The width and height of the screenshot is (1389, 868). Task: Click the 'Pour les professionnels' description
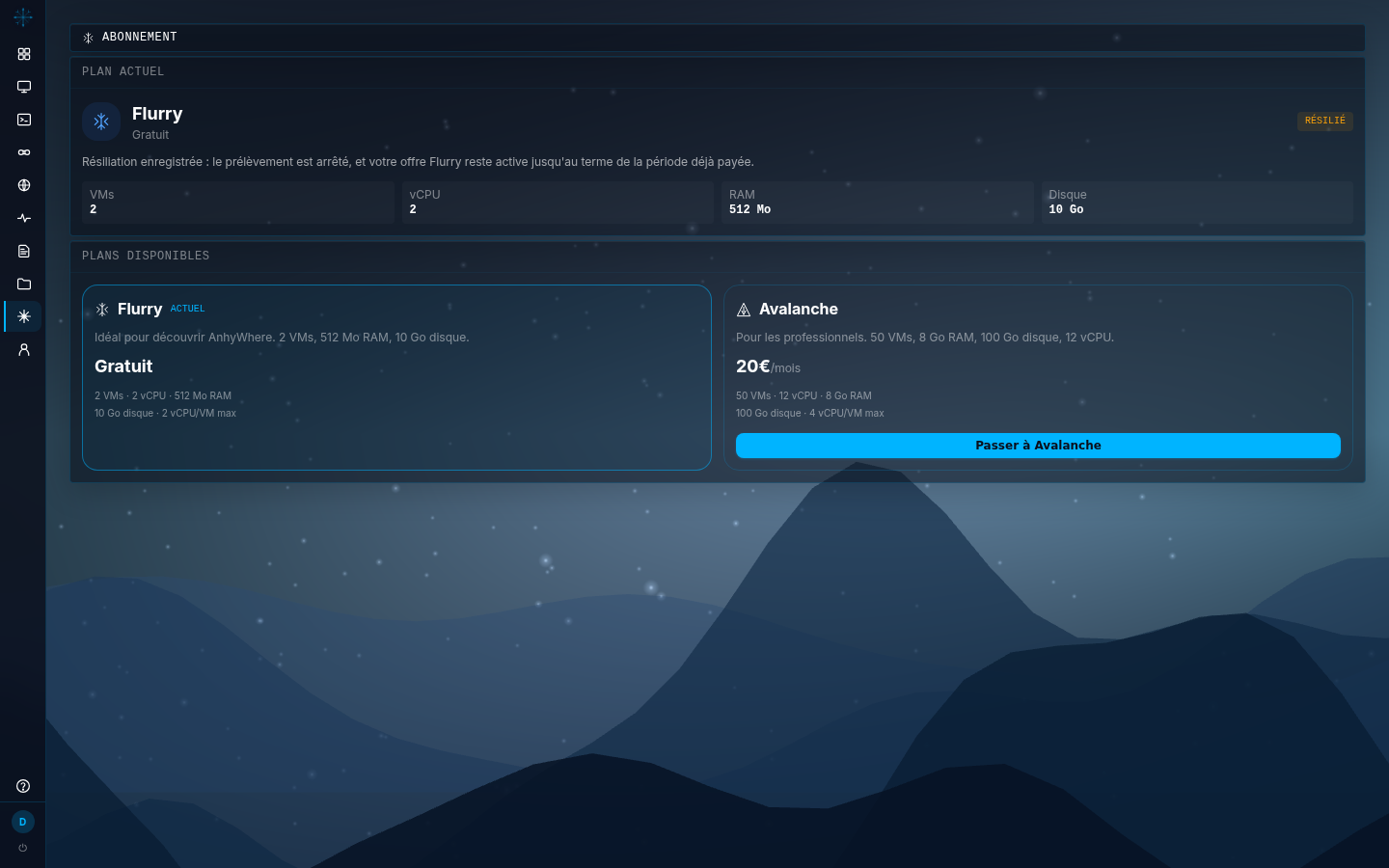(925, 338)
